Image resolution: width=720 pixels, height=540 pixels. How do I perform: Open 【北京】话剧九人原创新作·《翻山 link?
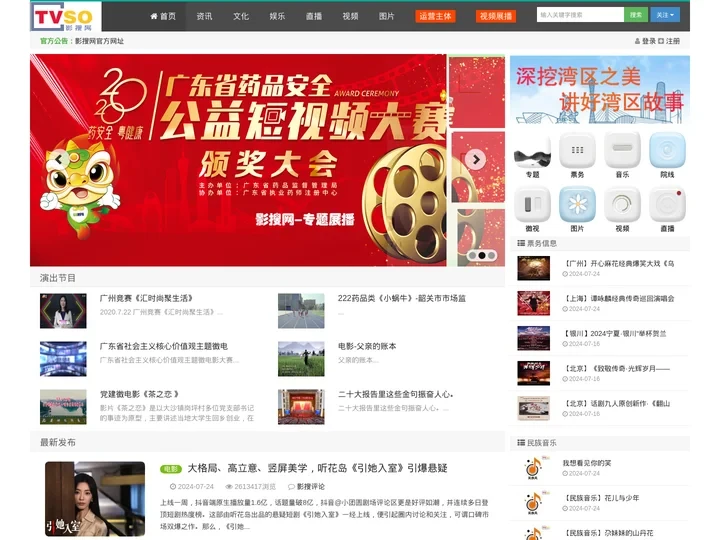tap(616, 403)
